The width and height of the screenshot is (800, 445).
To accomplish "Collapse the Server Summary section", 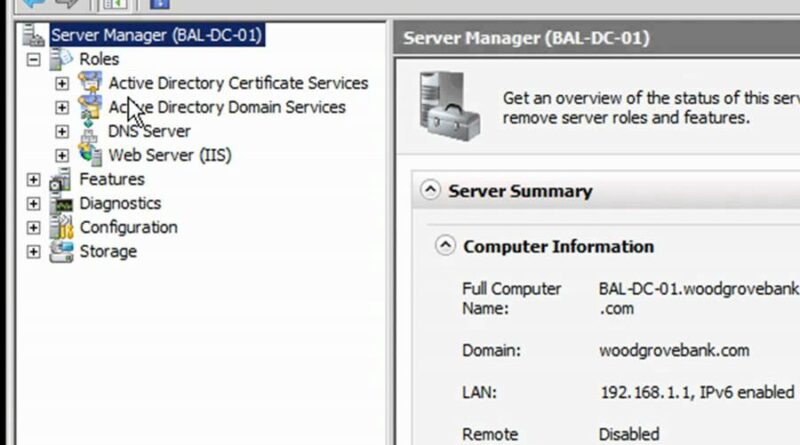I will (x=430, y=190).
